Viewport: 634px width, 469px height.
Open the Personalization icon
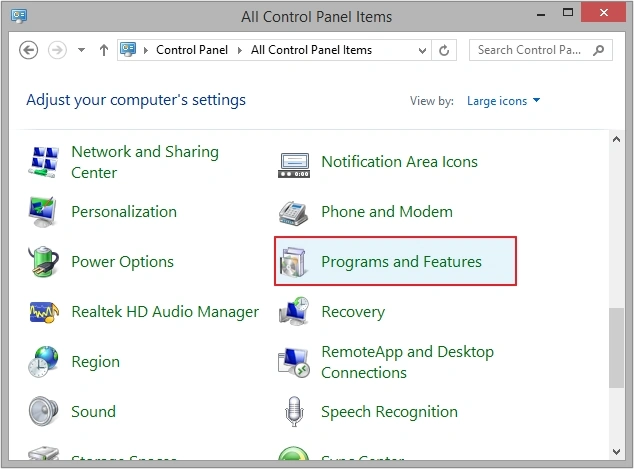[44, 212]
